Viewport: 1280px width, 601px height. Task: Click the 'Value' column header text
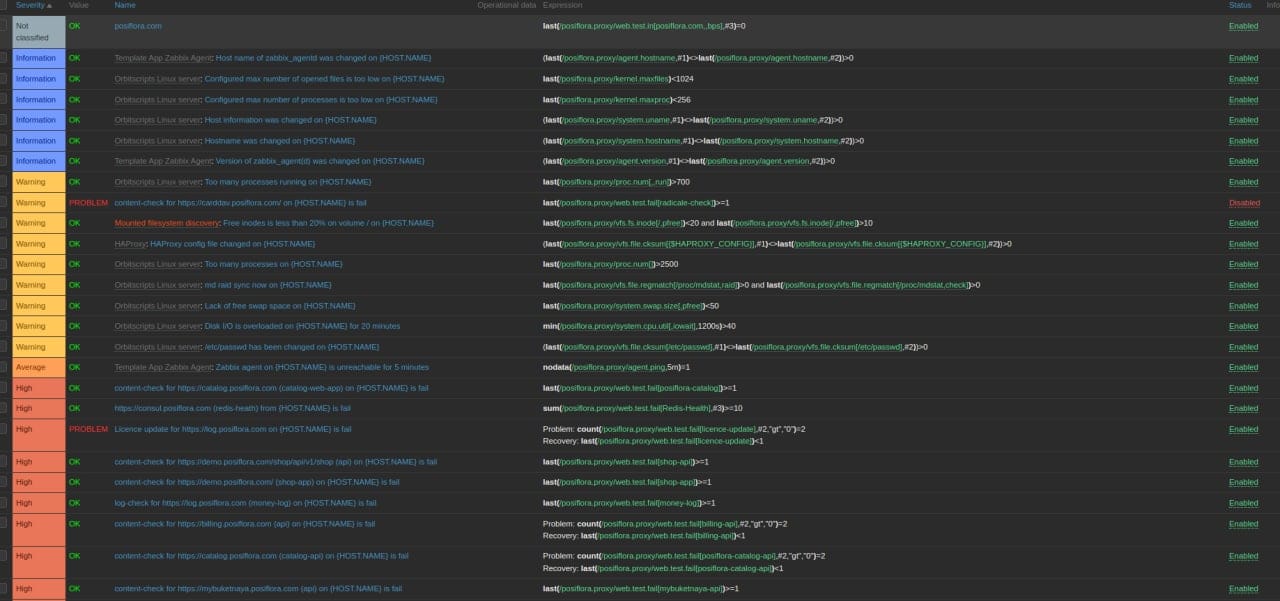79,5
